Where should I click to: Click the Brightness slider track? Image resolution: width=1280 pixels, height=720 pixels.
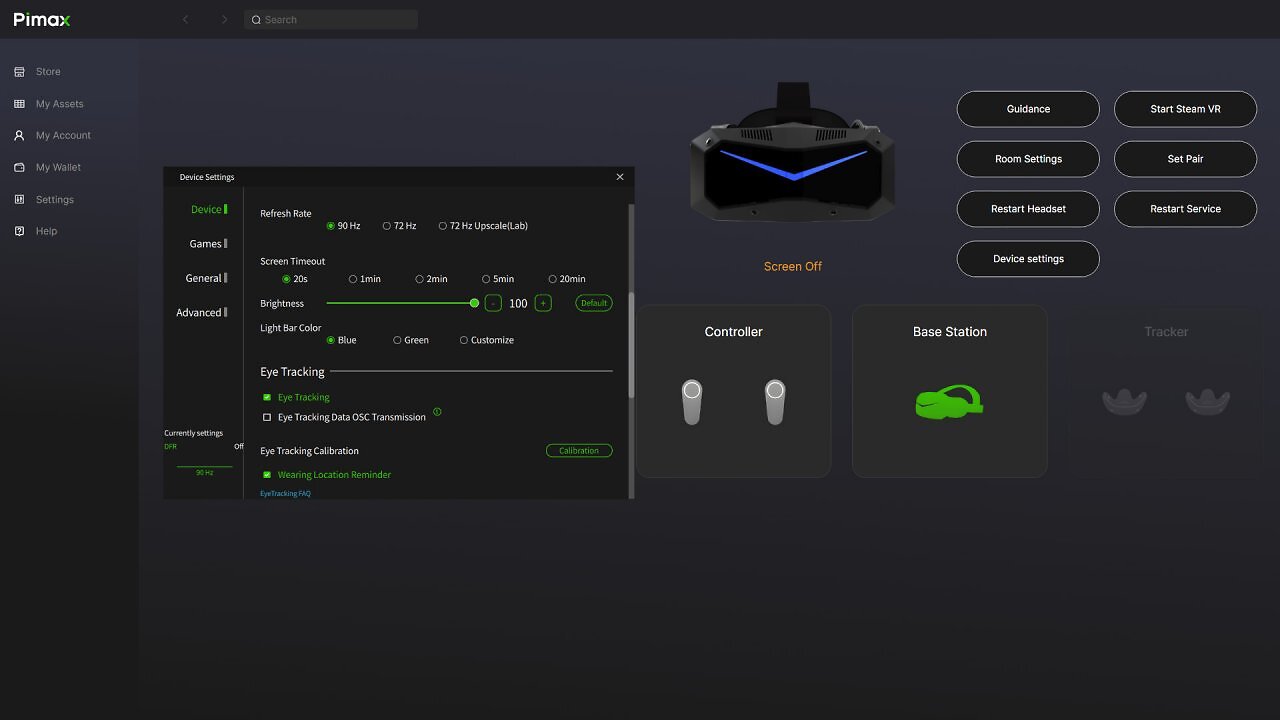pos(400,303)
